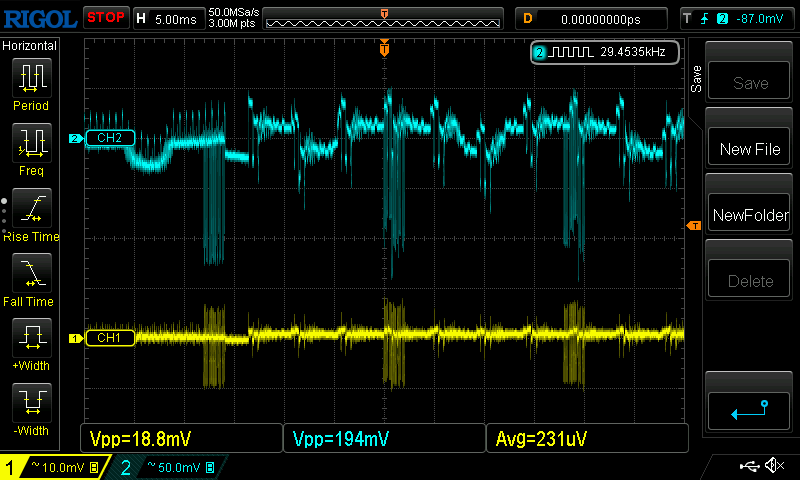800x480 pixels.
Task: Click the Avg=231uV measurement
Action: tap(541, 439)
